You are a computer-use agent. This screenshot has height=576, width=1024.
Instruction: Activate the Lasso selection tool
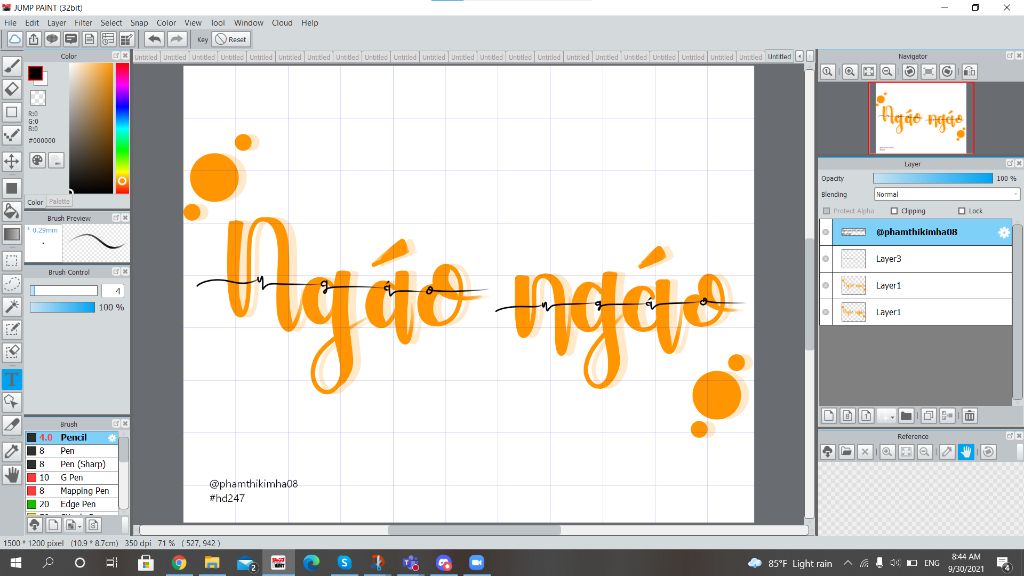coord(12,283)
